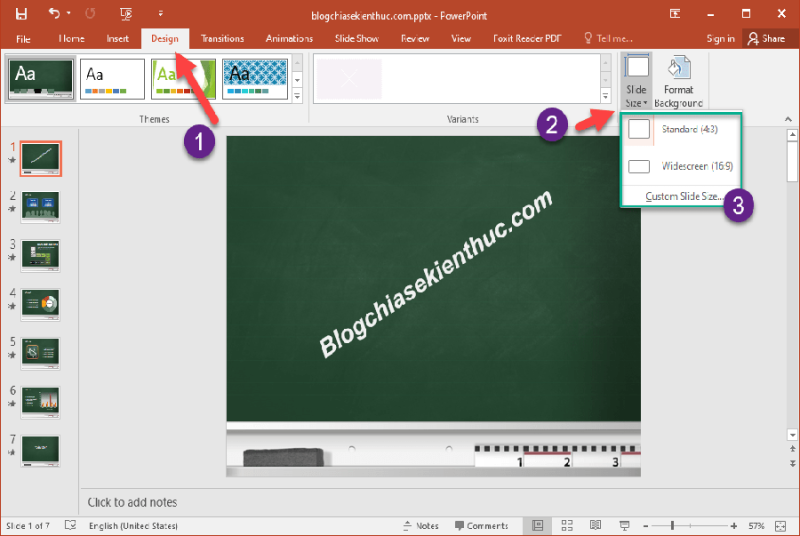Save the presentation with the floppy icon
Screen dimensions: 800x536
[x=21, y=14]
